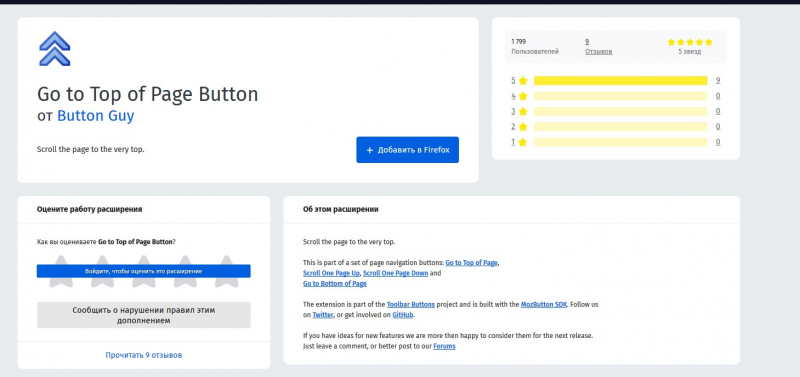Rate the extension with two stars
This screenshot has height=377, width=800.
coord(102,271)
